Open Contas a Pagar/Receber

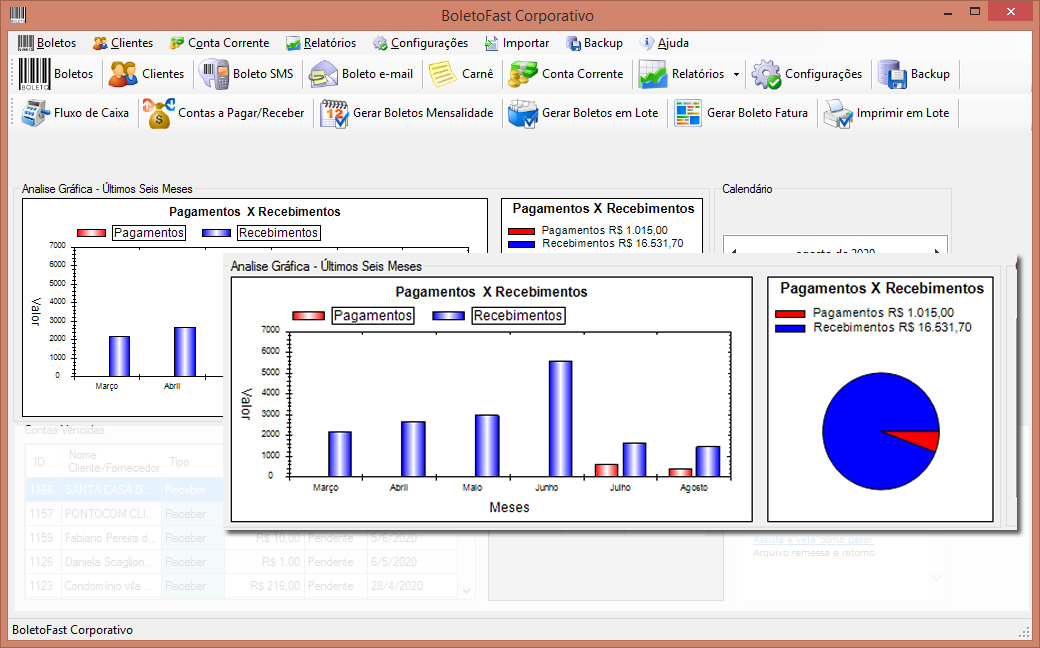(x=224, y=113)
